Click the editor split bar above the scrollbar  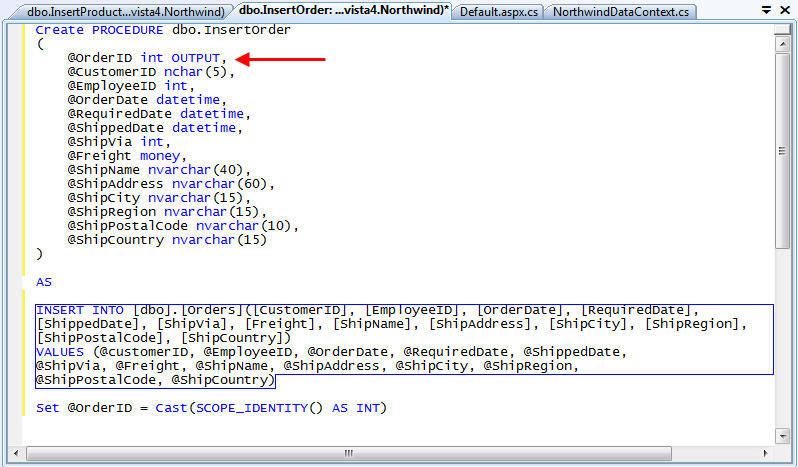coord(782,30)
